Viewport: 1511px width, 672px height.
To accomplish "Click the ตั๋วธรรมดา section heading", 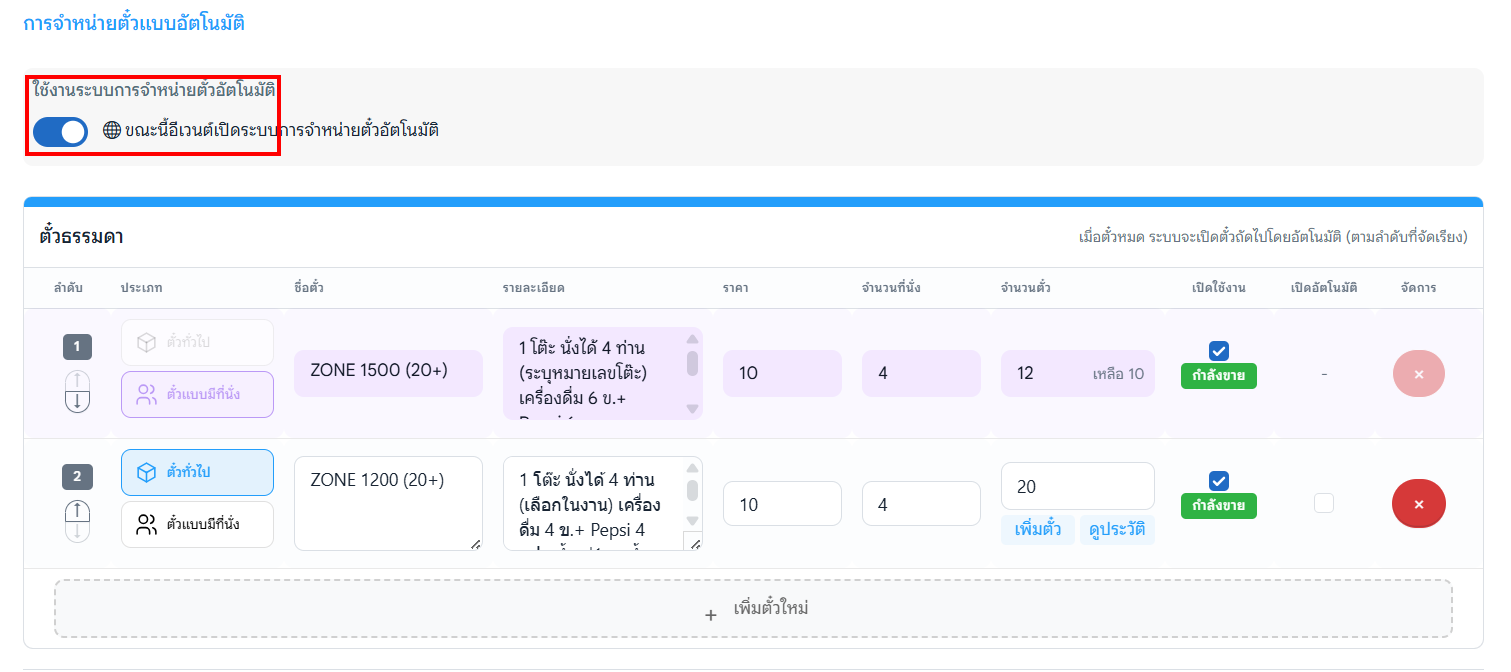I will [x=82, y=237].
